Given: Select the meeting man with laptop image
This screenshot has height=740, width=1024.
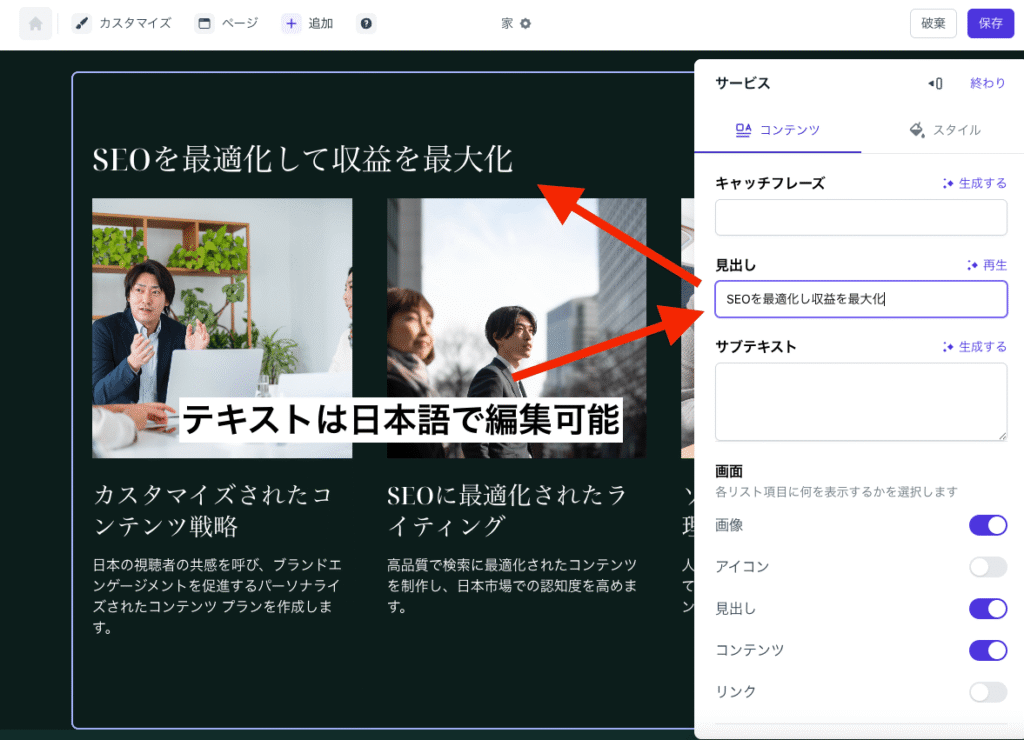Looking at the screenshot, I should point(222,328).
